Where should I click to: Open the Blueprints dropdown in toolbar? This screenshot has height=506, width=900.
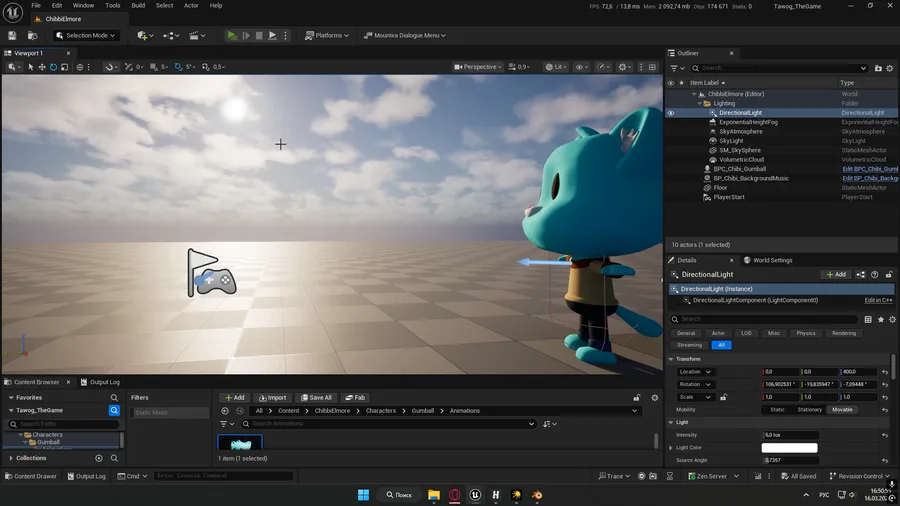click(170, 36)
